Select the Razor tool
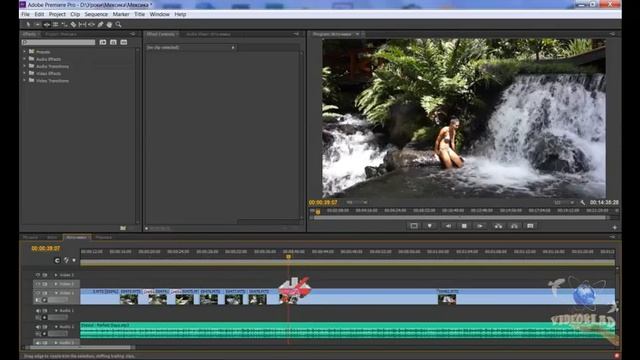Screen dimensions: 640x360 (x=73, y=24)
